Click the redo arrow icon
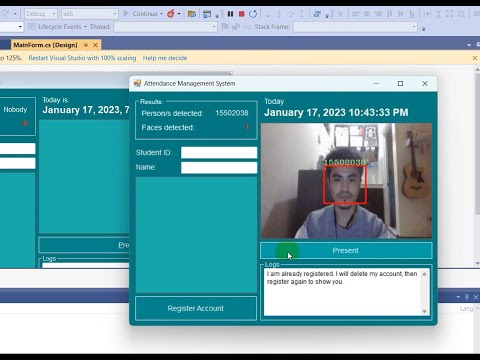Viewport: 480px width, 360px height. [x=6, y=14]
